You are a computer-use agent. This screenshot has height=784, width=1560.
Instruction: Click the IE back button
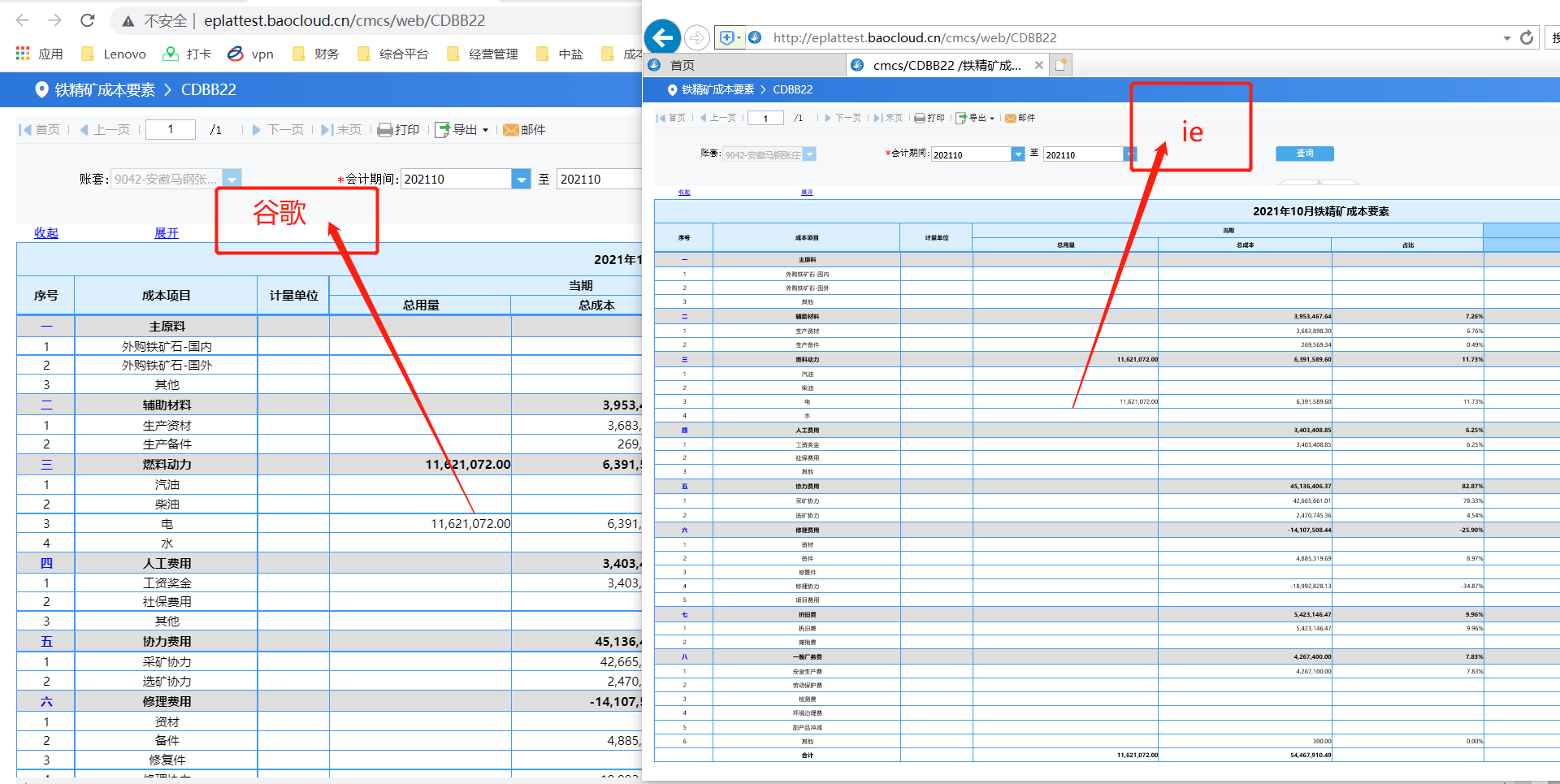pos(664,37)
